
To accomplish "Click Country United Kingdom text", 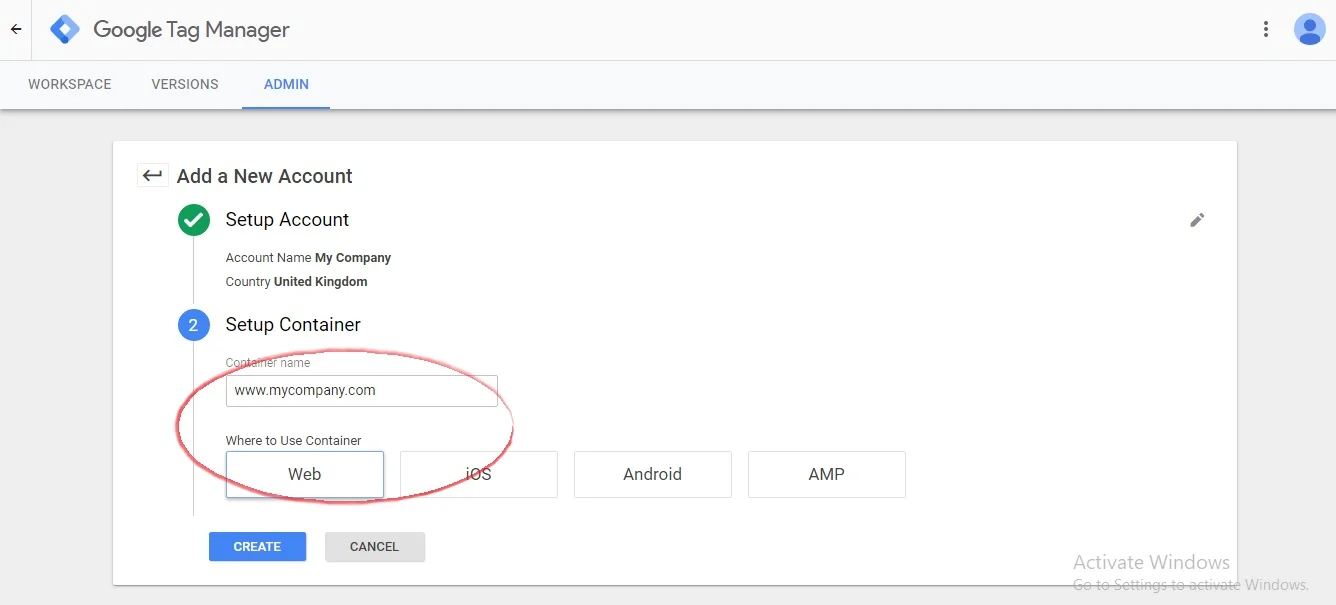I will tap(296, 282).
